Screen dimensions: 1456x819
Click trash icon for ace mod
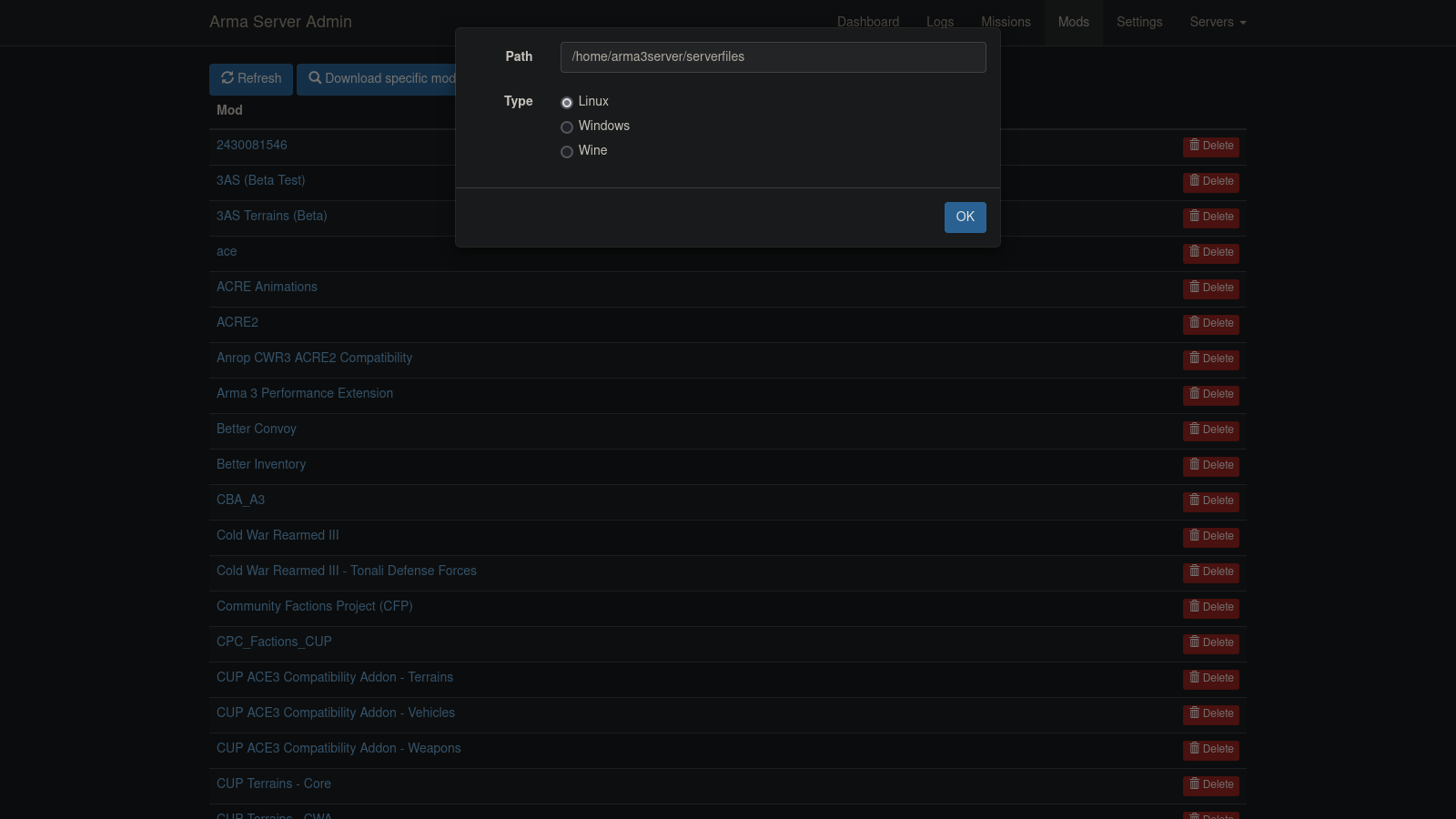click(x=1194, y=252)
